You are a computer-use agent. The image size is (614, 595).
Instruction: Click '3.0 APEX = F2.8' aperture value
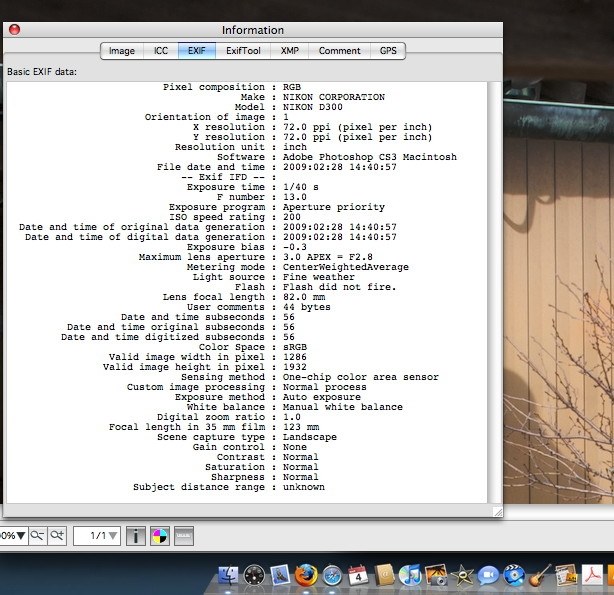point(328,257)
